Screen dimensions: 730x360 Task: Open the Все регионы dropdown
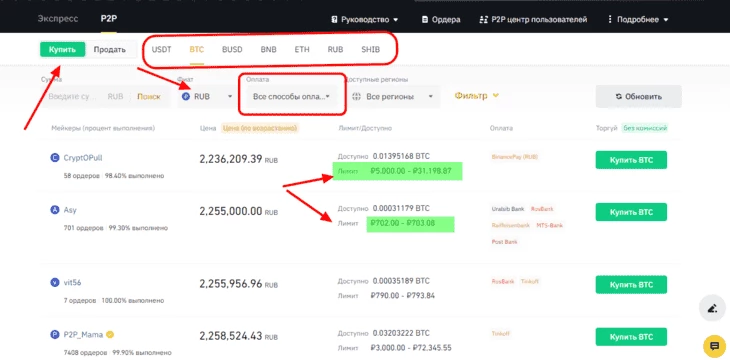coord(393,96)
